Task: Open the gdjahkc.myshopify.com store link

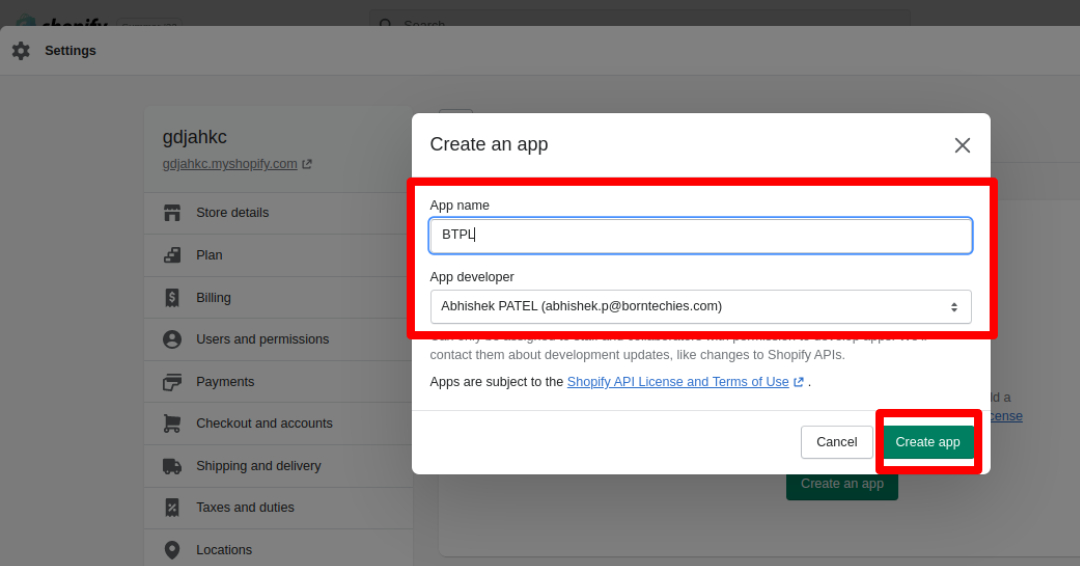Action: [x=230, y=164]
